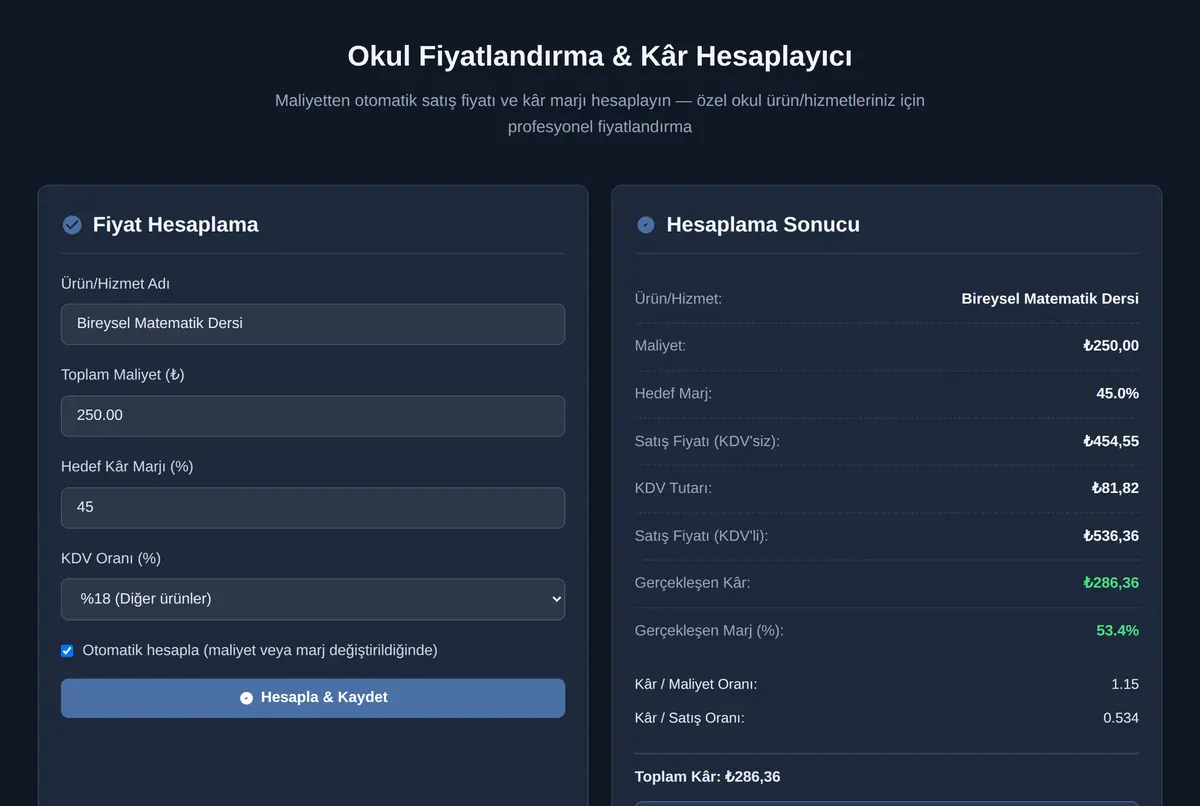Click the KDV Oranı (%) label
This screenshot has height=806, width=1200.
(x=111, y=559)
